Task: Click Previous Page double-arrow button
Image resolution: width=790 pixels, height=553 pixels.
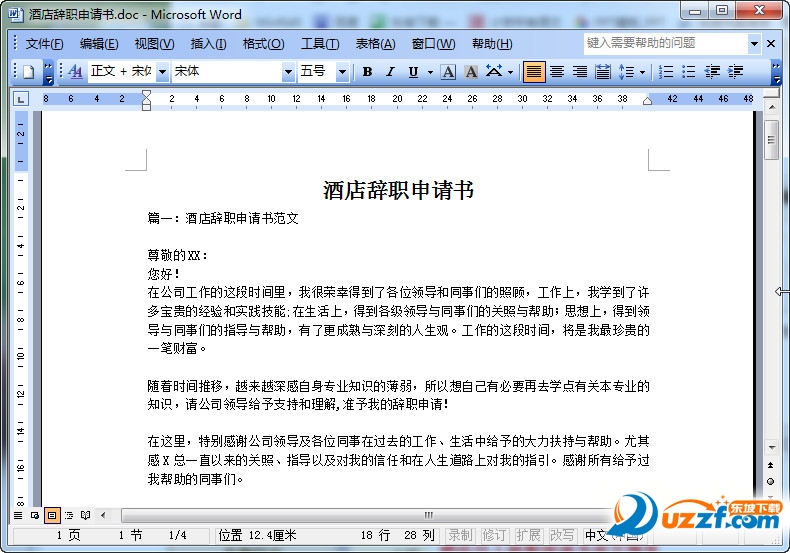Action: pos(770,465)
